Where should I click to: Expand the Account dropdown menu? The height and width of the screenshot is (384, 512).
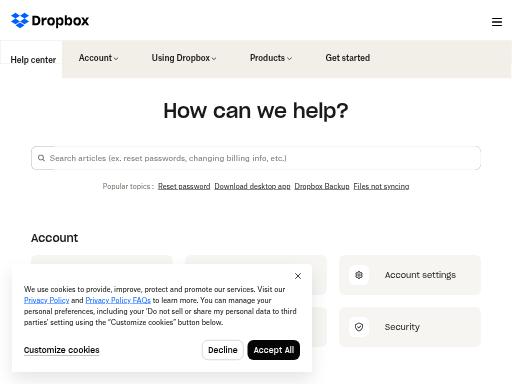click(98, 58)
